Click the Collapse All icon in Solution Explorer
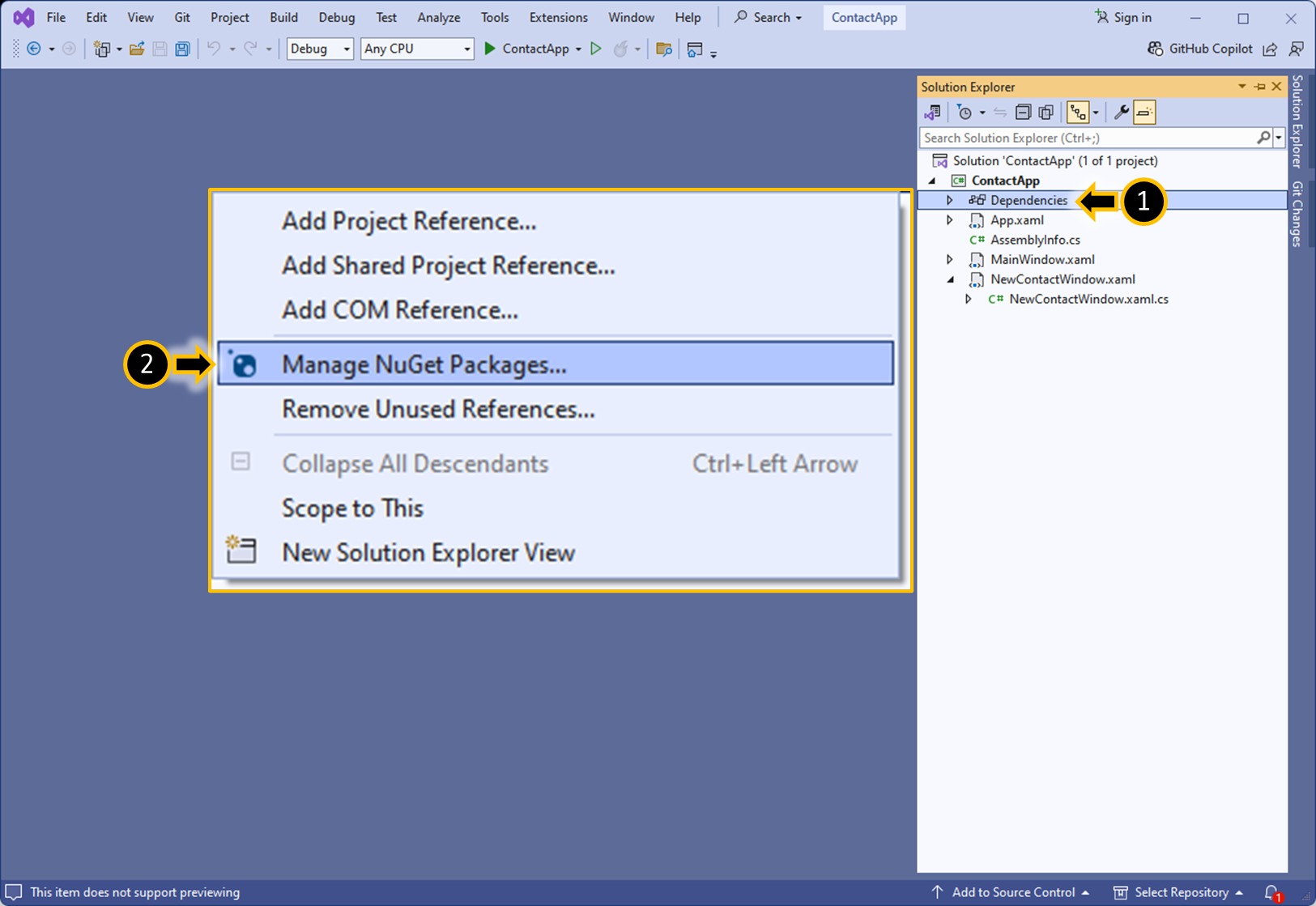1316x906 pixels. click(1023, 113)
